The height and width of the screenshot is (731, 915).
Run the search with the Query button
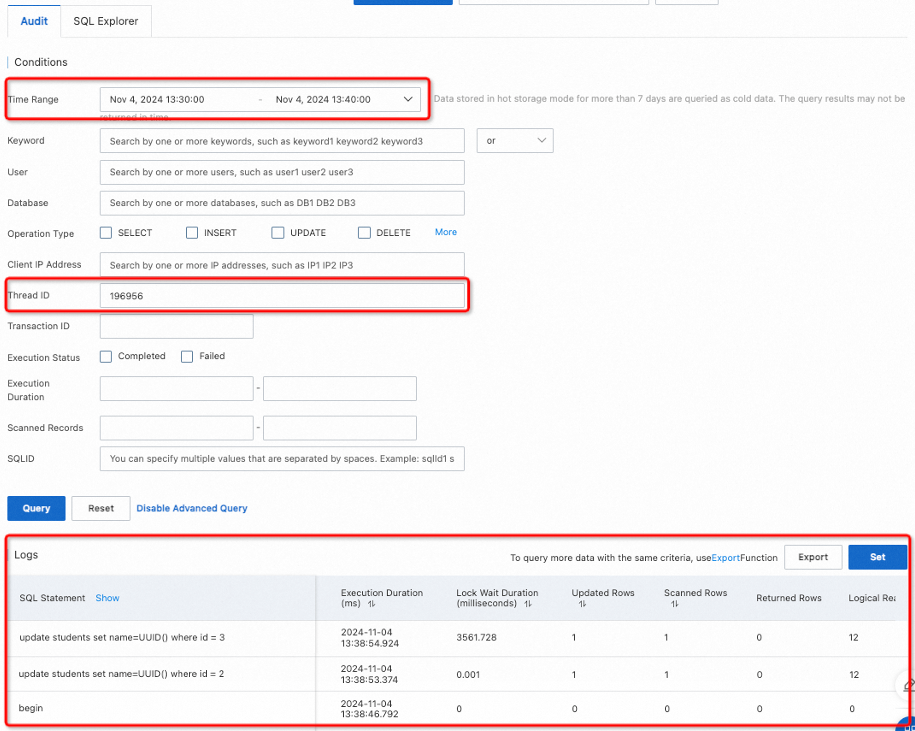36,508
